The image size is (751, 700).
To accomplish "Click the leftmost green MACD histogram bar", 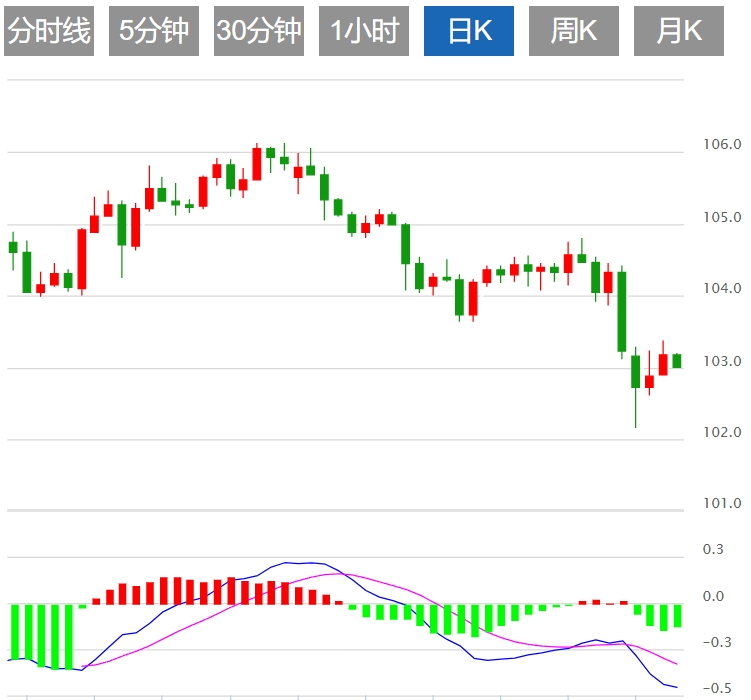I will tap(15, 632).
